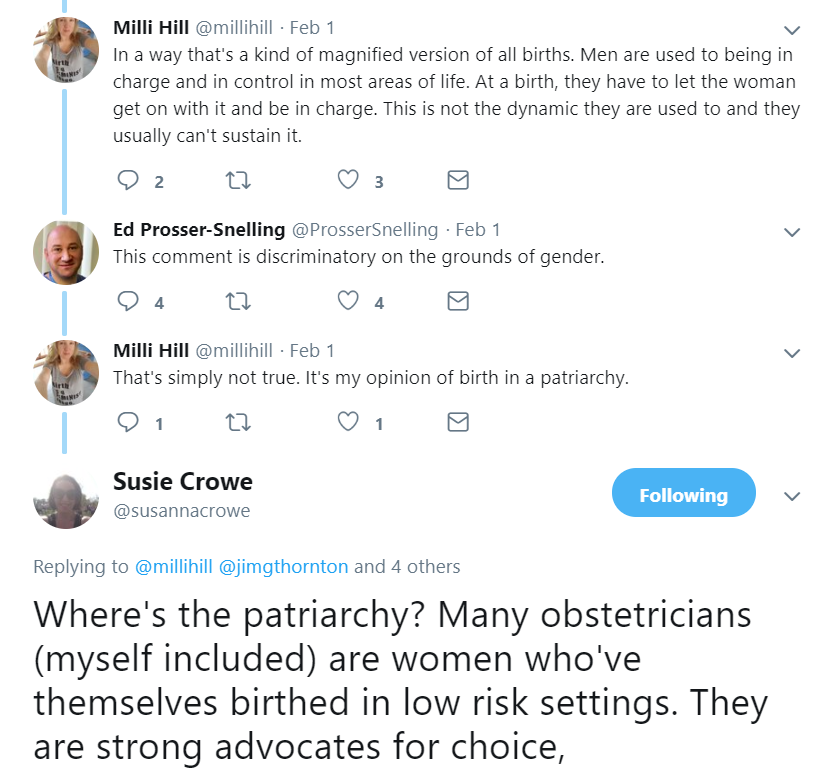The height and width of the screenshot is (772, 829).
Task: Reply to Milli Hill's first tweet
Action: tap(128, 180)
